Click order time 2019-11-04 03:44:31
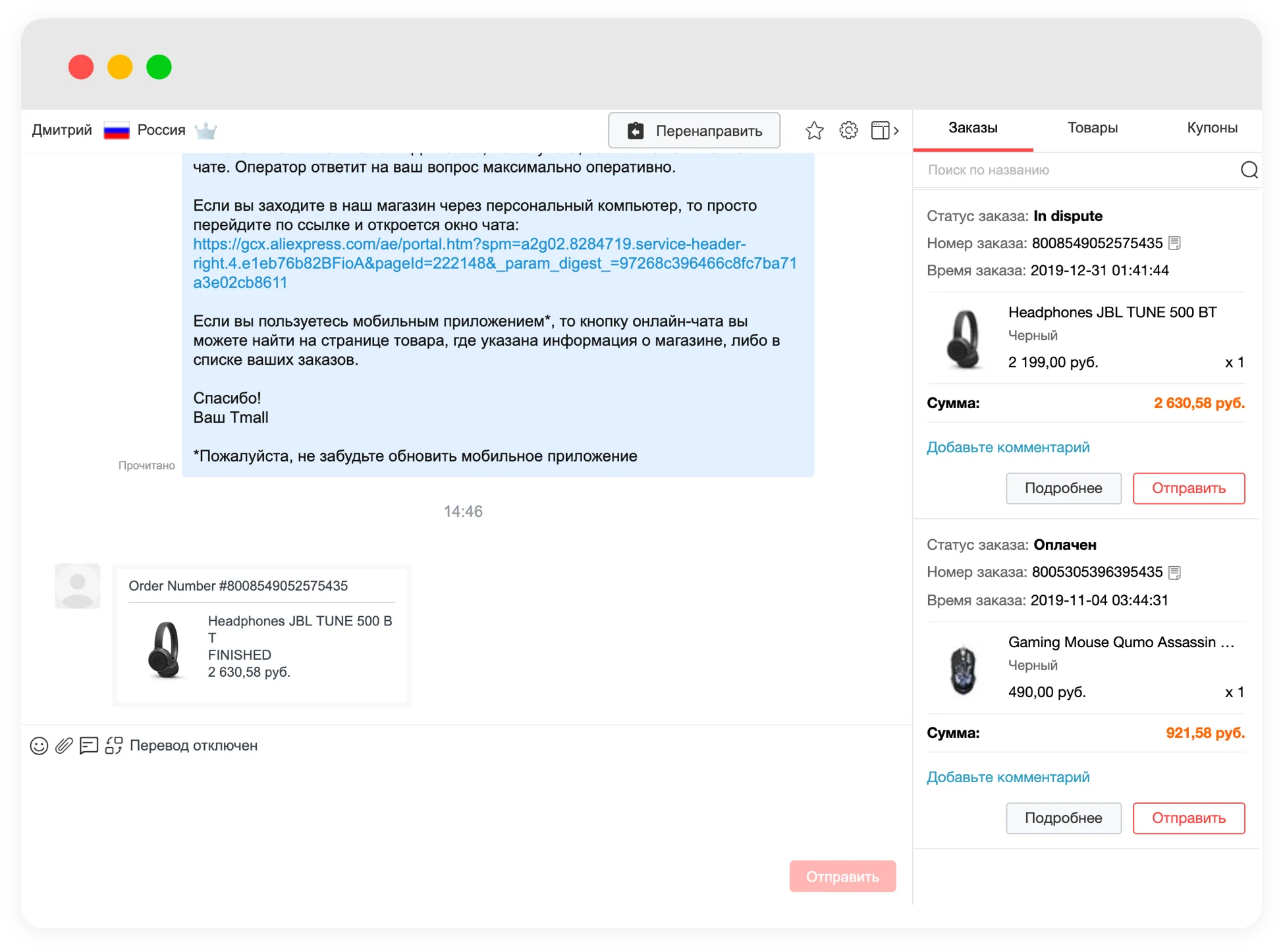The image size is (1283, 952). coord(1099,600)
